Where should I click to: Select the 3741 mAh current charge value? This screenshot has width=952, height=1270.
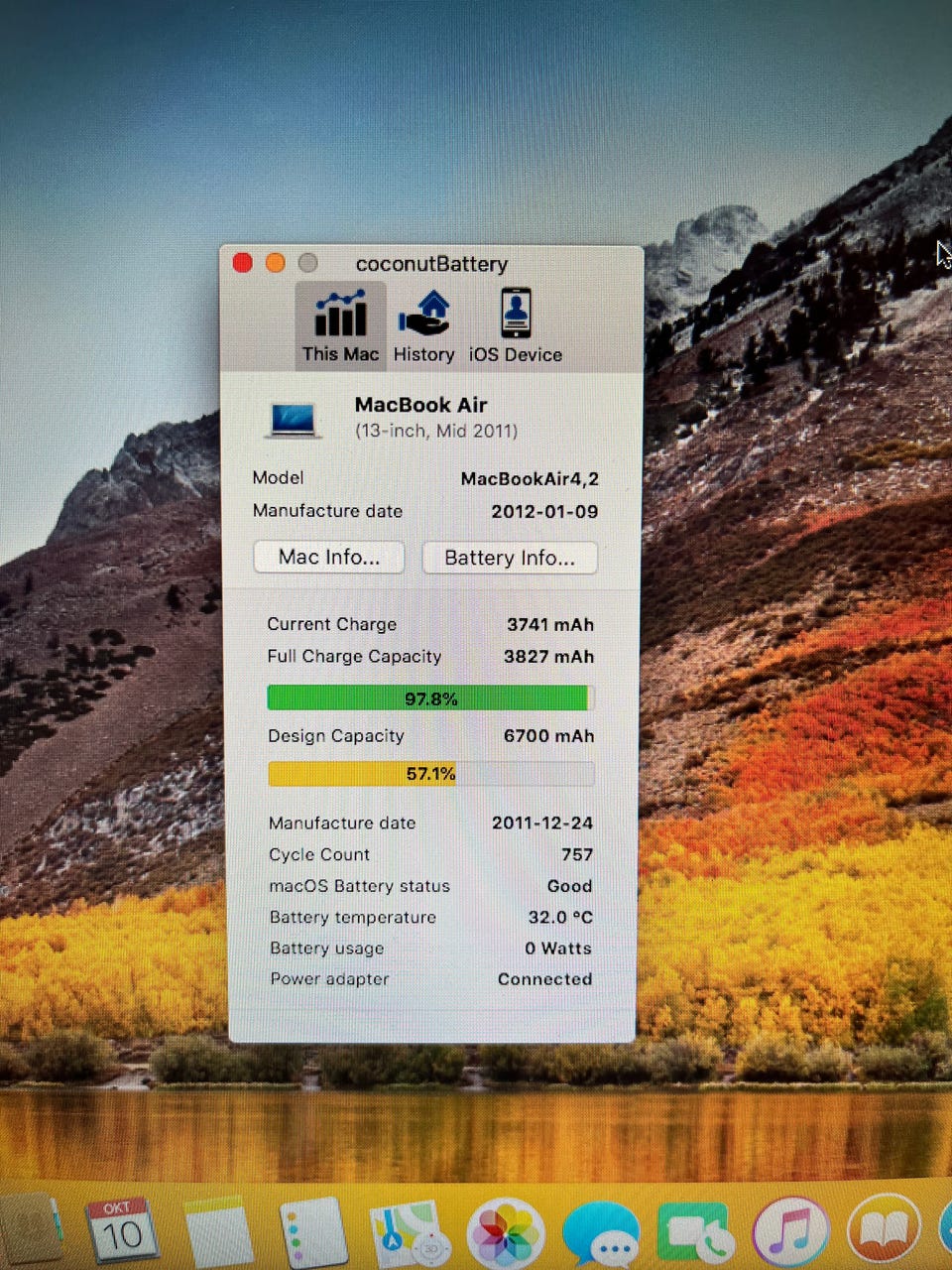pos(550,625)
